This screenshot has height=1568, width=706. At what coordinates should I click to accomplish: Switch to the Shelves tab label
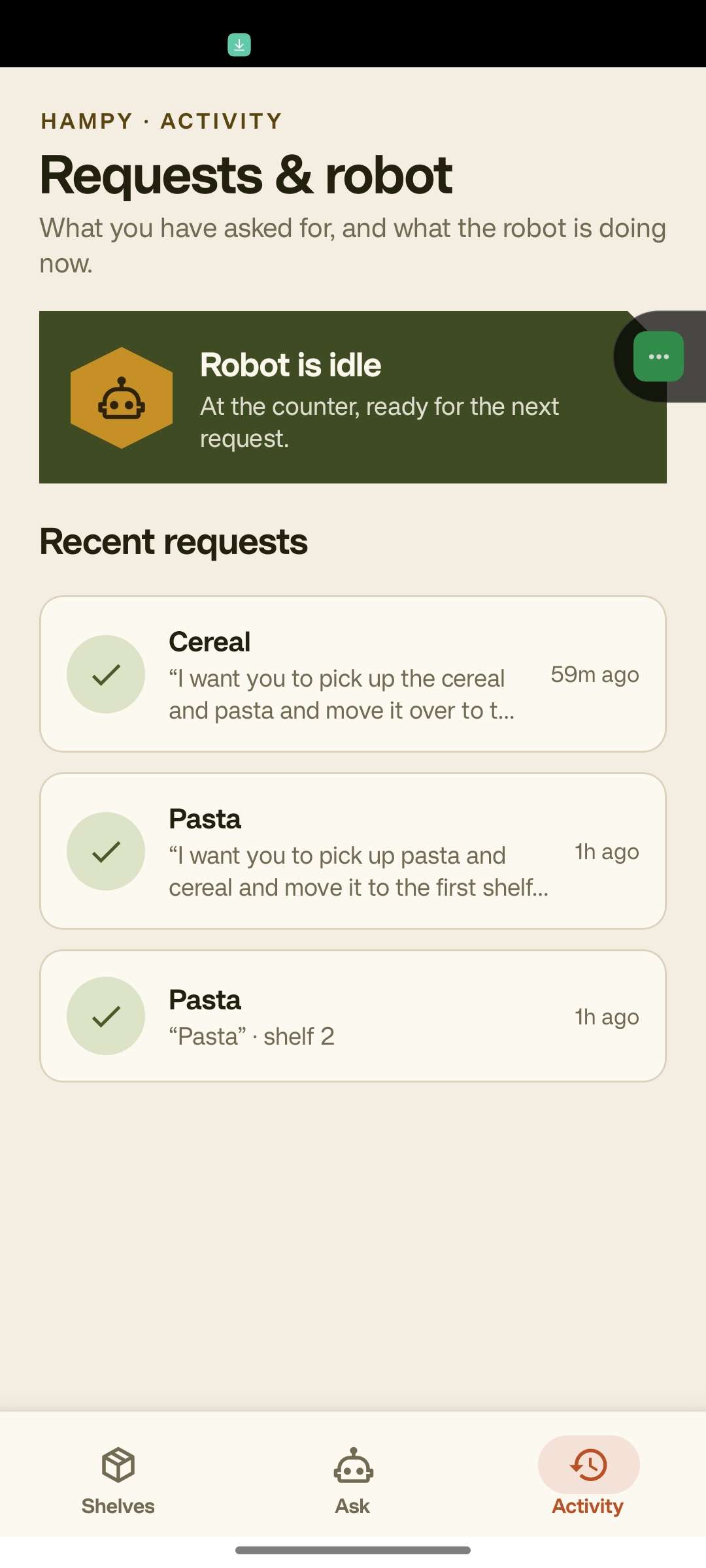click(x=118, y=1506)
